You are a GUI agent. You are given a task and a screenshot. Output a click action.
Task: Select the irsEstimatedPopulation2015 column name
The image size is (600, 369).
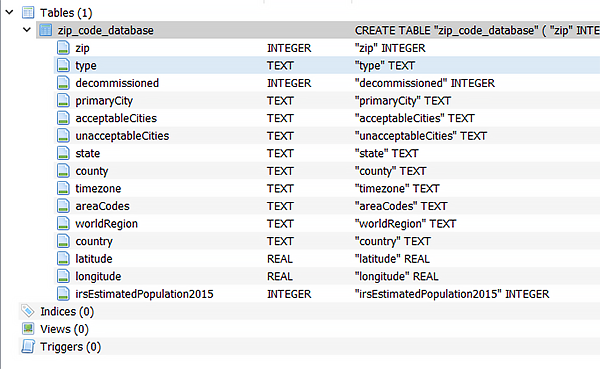point(144,294)
